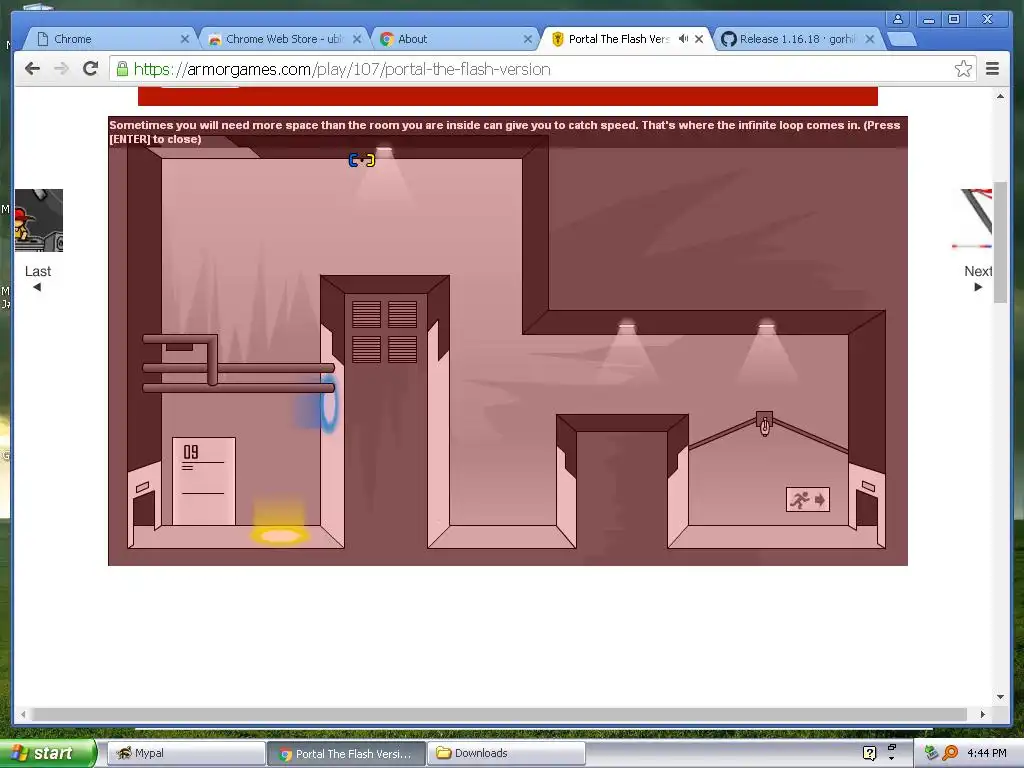Click the 4:44 PM system clock
1024x768 pixels.
[986, 753]
